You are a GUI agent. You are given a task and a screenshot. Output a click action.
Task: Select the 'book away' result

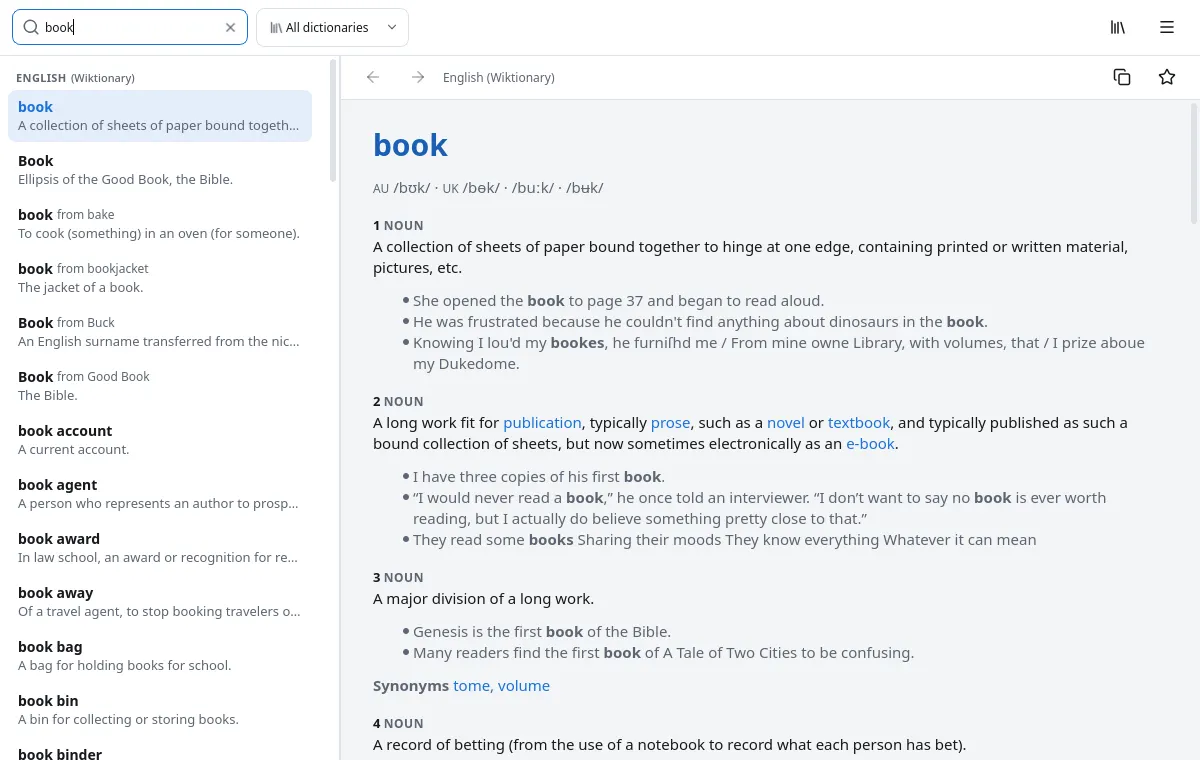pyautogui.click(x=160, y=602)
